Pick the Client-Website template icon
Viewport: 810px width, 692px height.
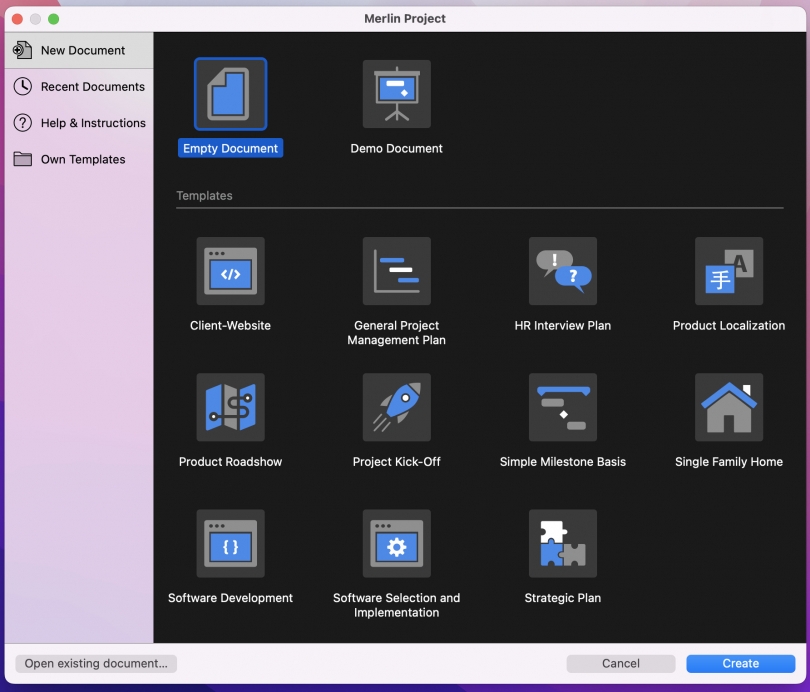(x=230, y=271)
